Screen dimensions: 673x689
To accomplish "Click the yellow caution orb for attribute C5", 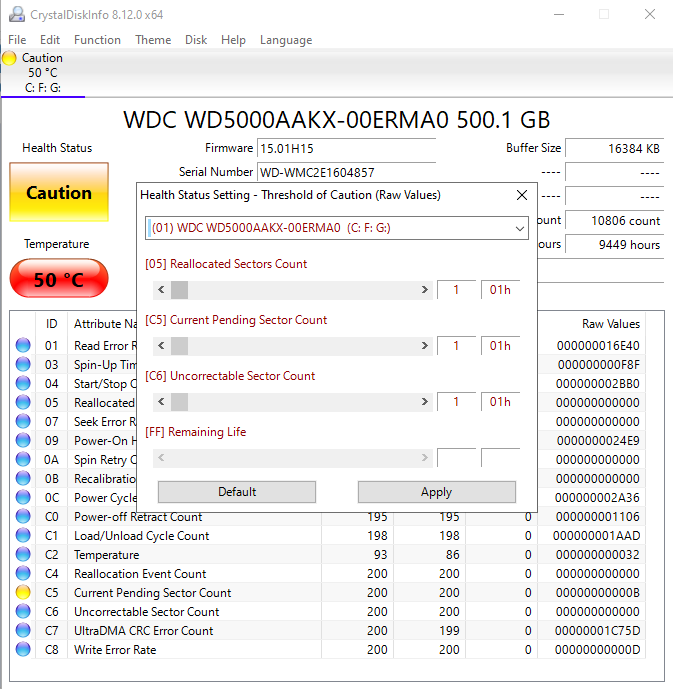I will 23,592.
